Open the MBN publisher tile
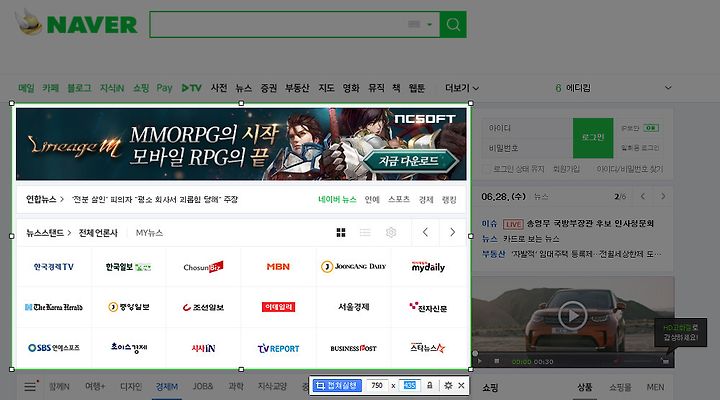 278,266
